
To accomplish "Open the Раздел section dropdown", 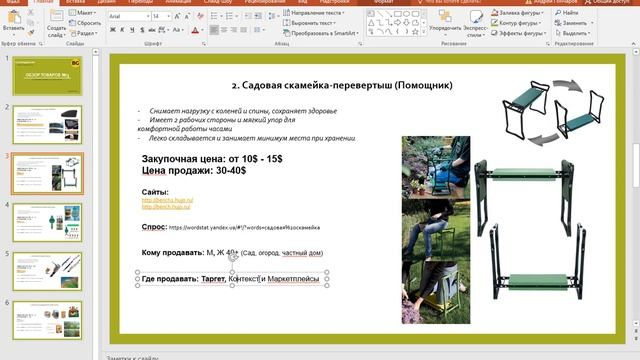I will tap(84, 33).
